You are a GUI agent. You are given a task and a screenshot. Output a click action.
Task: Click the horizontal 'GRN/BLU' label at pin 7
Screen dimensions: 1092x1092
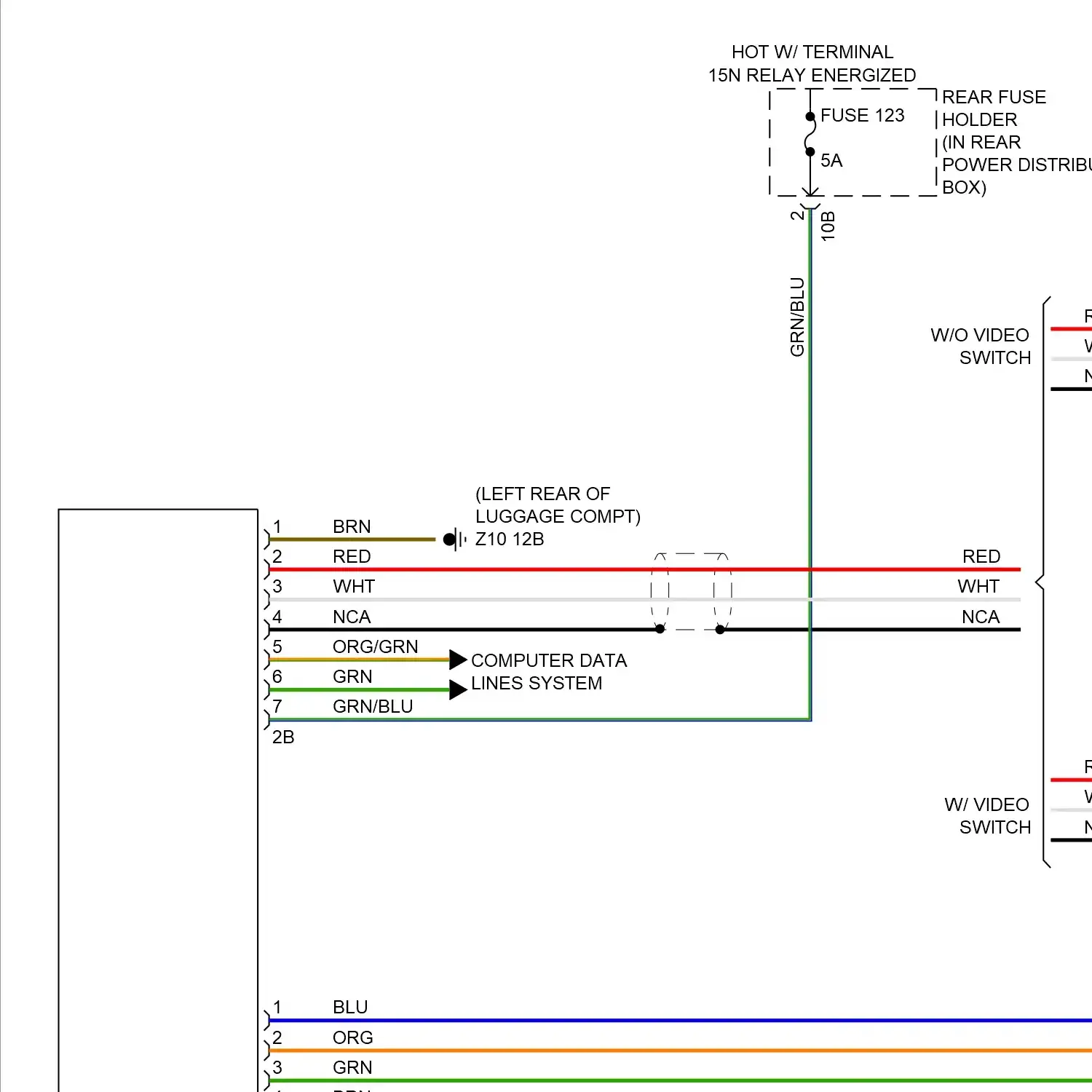(x=373, y=707)
